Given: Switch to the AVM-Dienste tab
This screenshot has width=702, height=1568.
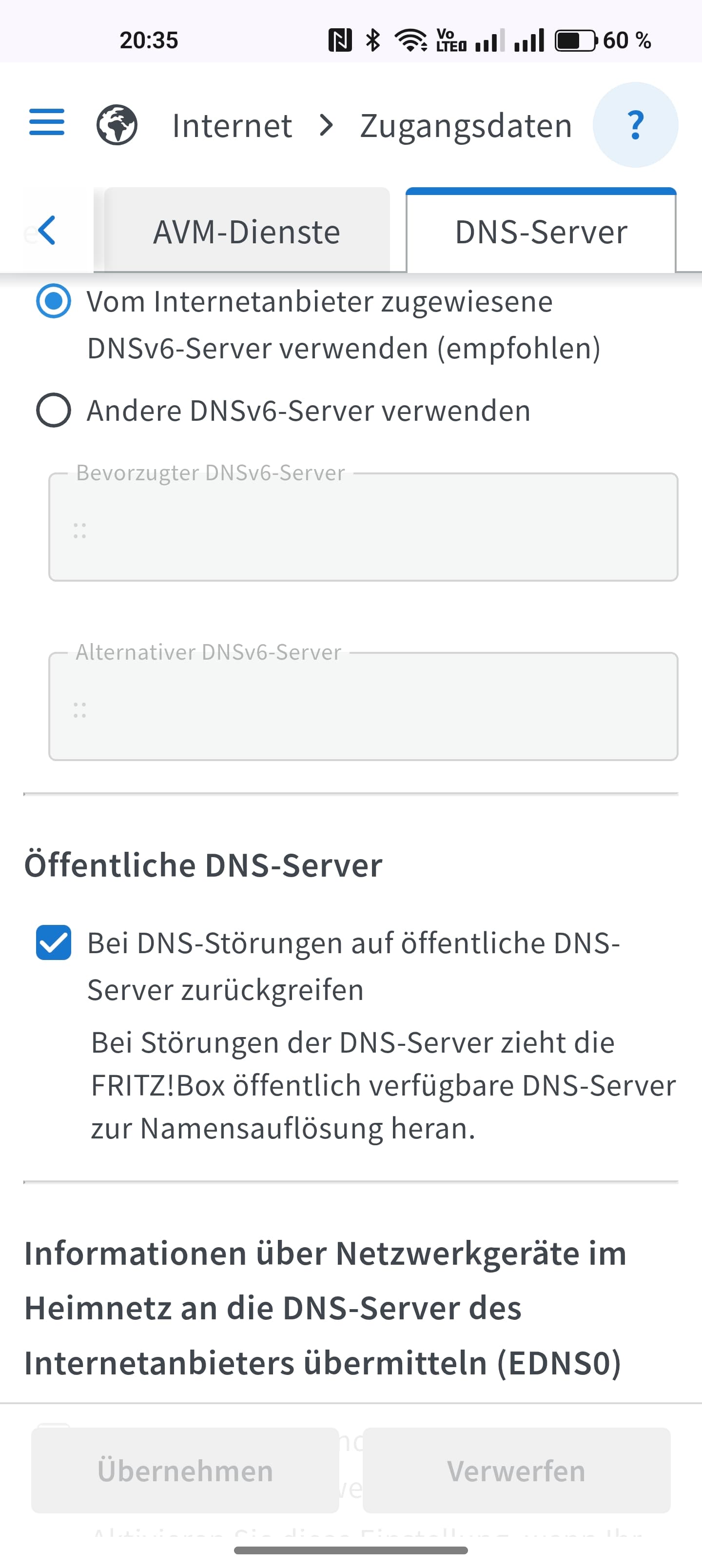Looking at the screenshot, I should tap(247, 232).
